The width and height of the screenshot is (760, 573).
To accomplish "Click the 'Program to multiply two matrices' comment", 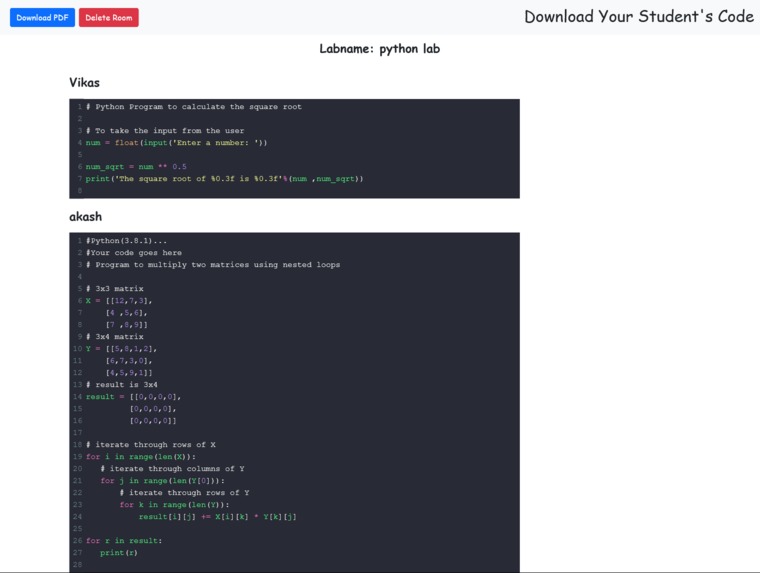I will point(213,265).
